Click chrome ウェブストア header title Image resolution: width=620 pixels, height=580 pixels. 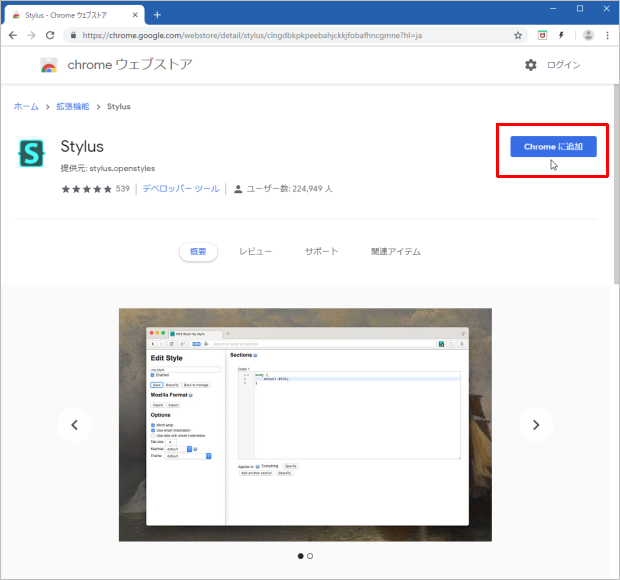click(x=130, y=64)
